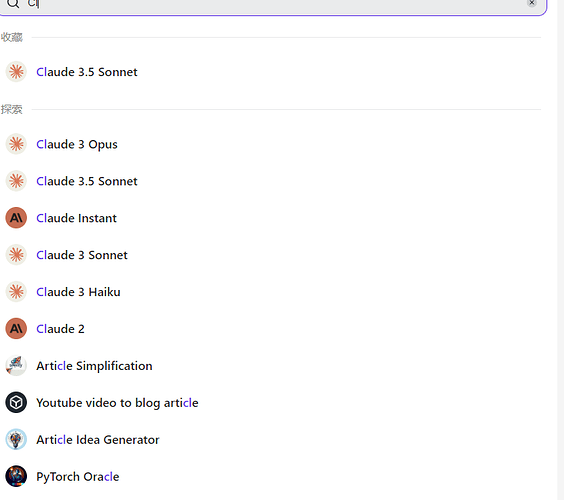
Task: Click the Article Simplification avatar
Action: coord(16,365)
